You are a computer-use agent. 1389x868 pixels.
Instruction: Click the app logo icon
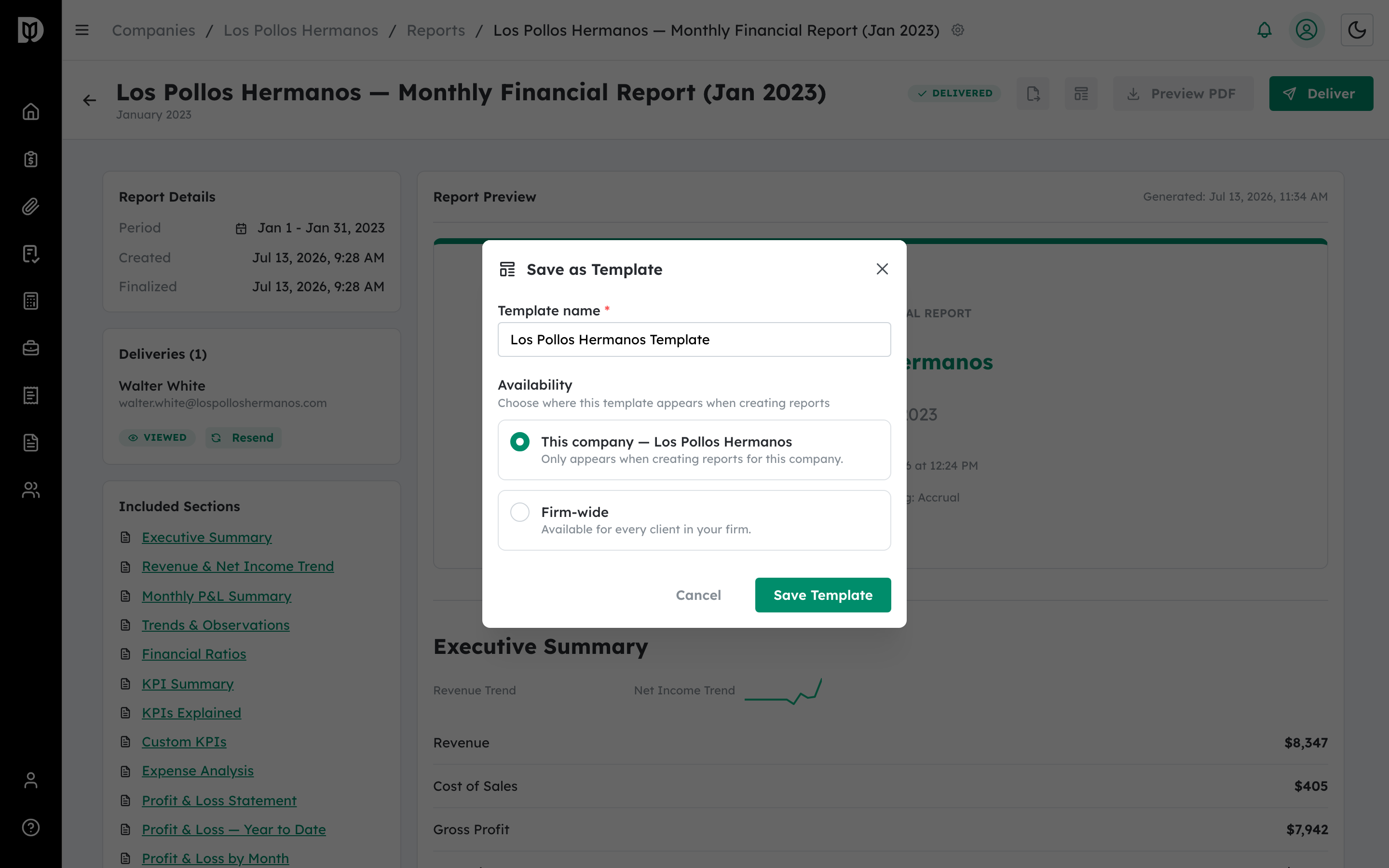(30, 30)
